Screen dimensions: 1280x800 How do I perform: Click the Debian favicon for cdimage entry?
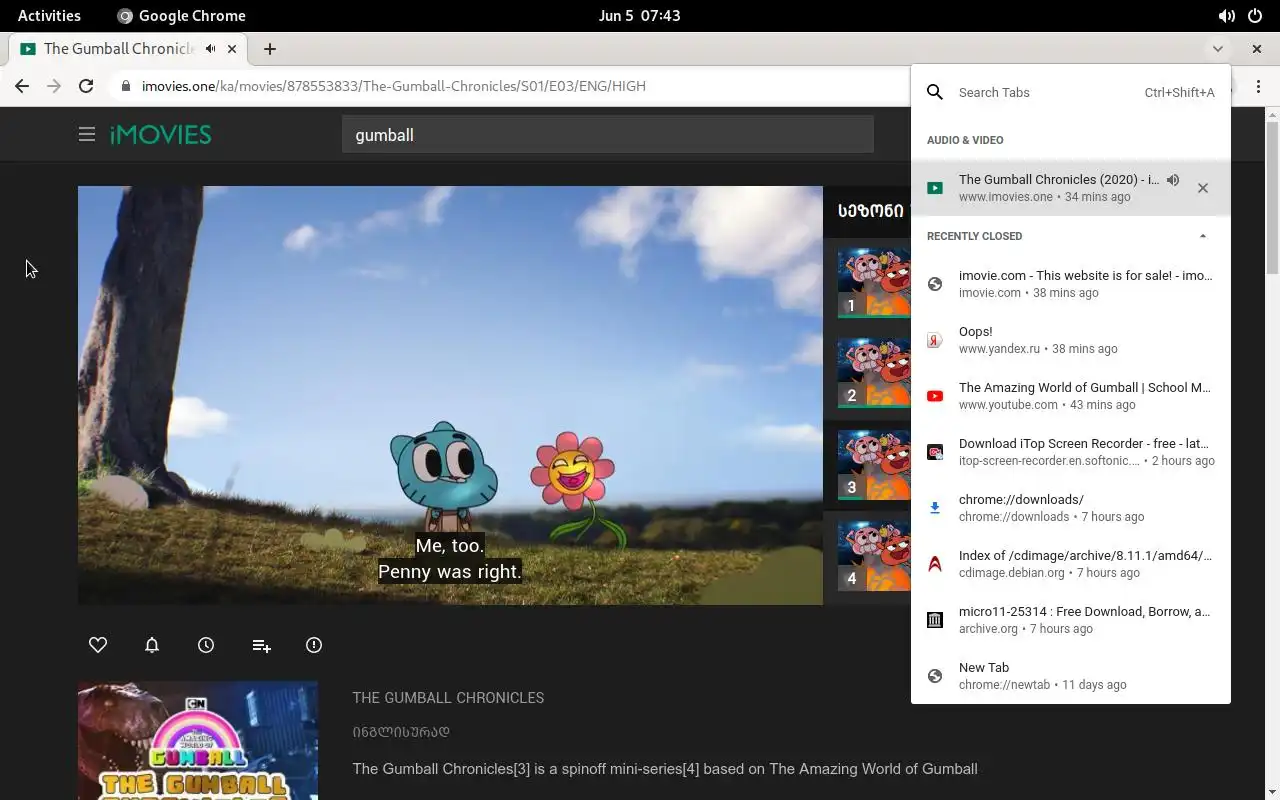(x=935, y=564)
